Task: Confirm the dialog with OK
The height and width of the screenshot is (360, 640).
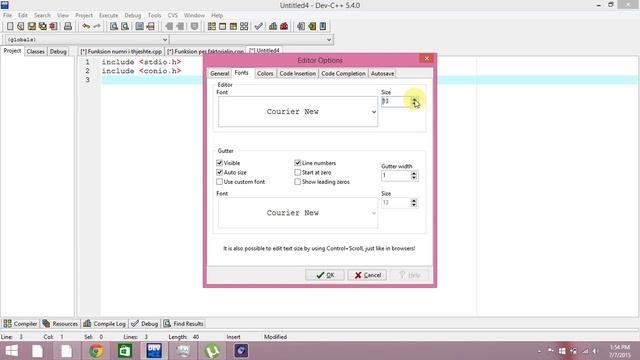Action: click(325, 275)
